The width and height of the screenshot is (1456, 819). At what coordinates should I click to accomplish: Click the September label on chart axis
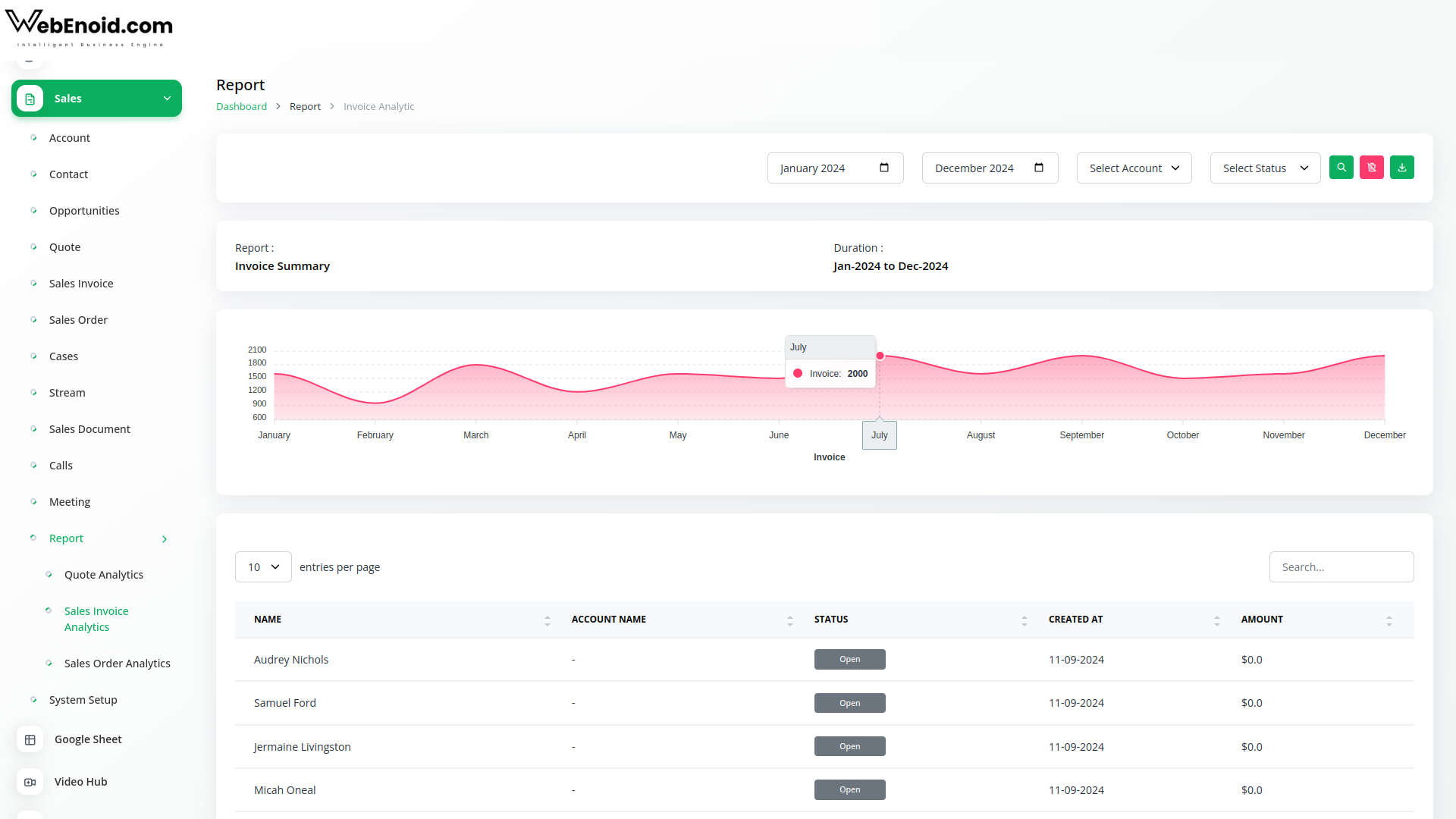(x=1081, y=435)
